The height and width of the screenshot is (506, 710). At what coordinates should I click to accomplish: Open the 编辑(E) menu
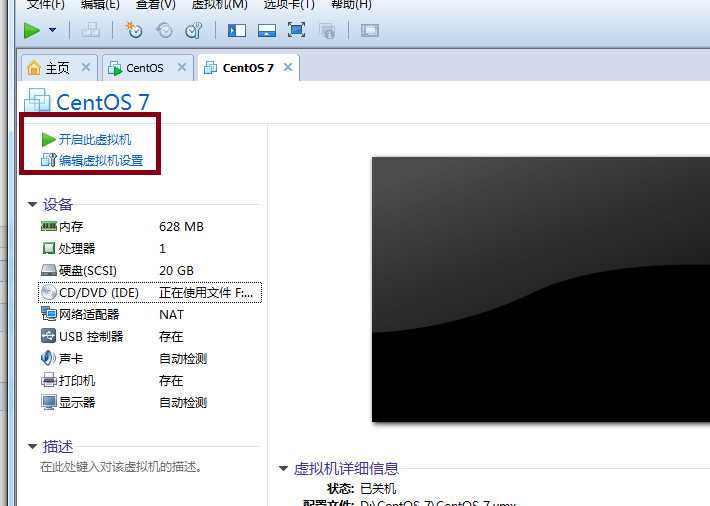pyautogui.click(x=100, y=5)
